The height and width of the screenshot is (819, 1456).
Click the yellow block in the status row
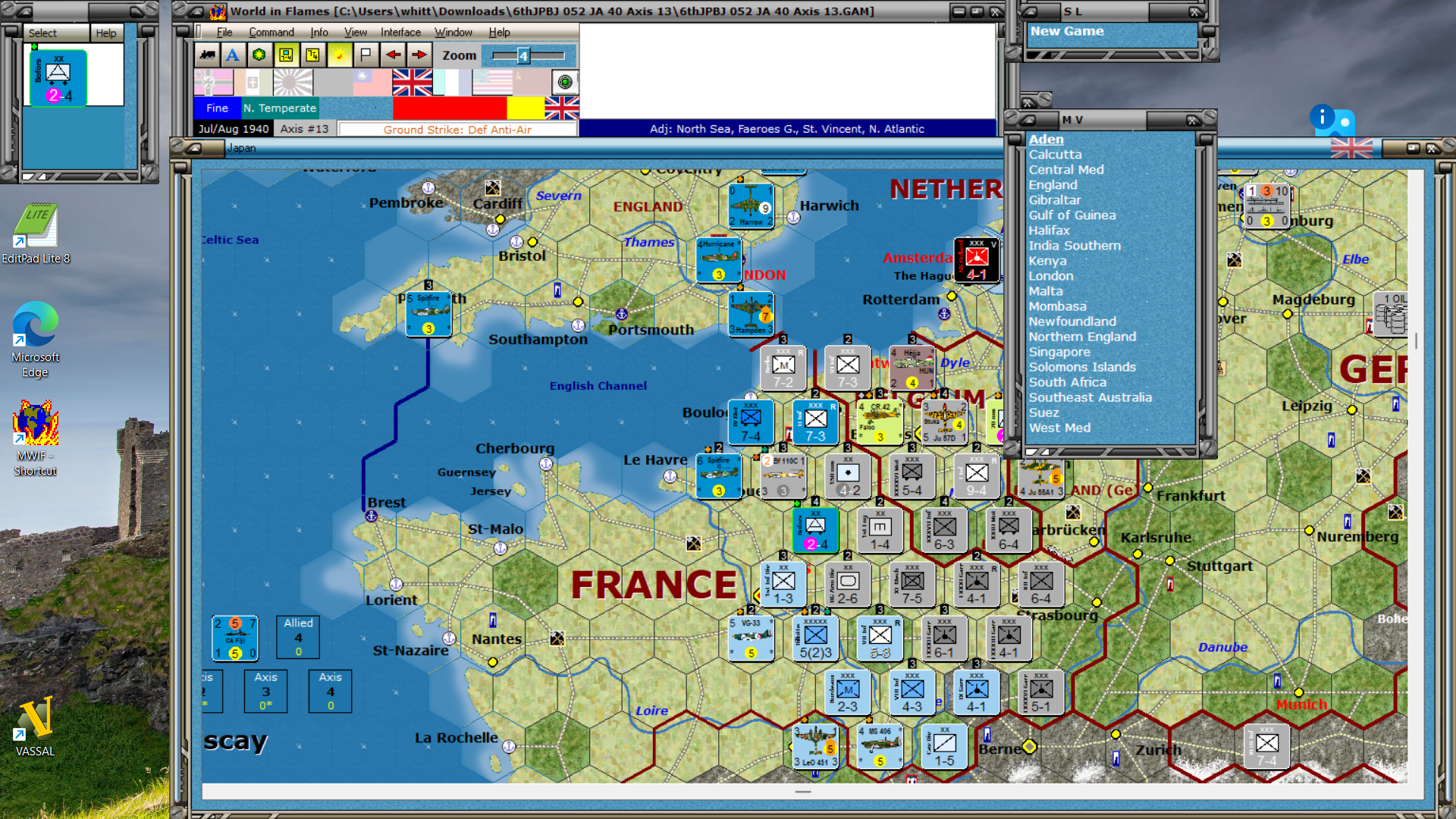point(526,108)
